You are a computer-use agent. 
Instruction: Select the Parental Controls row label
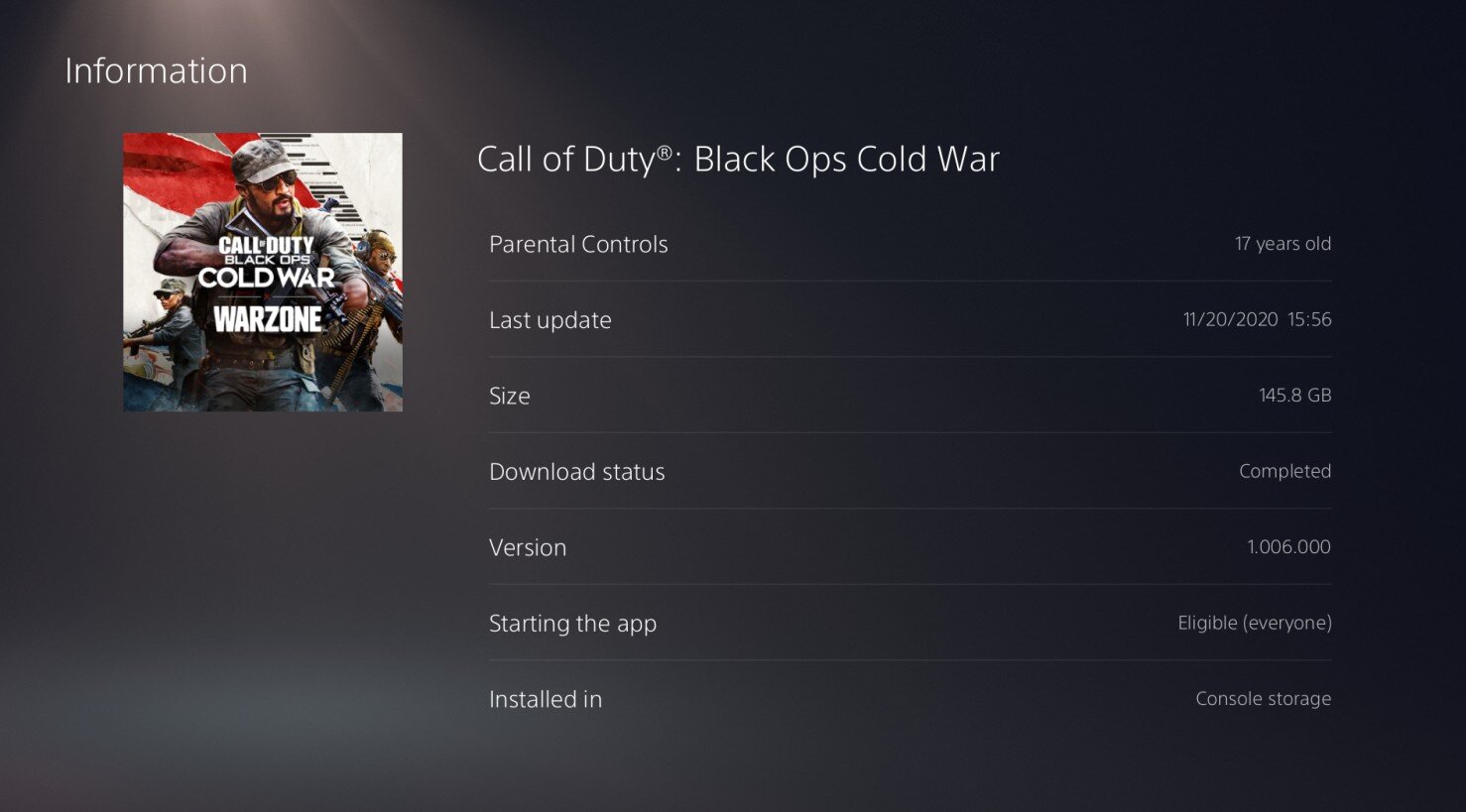tap(578, 244)
